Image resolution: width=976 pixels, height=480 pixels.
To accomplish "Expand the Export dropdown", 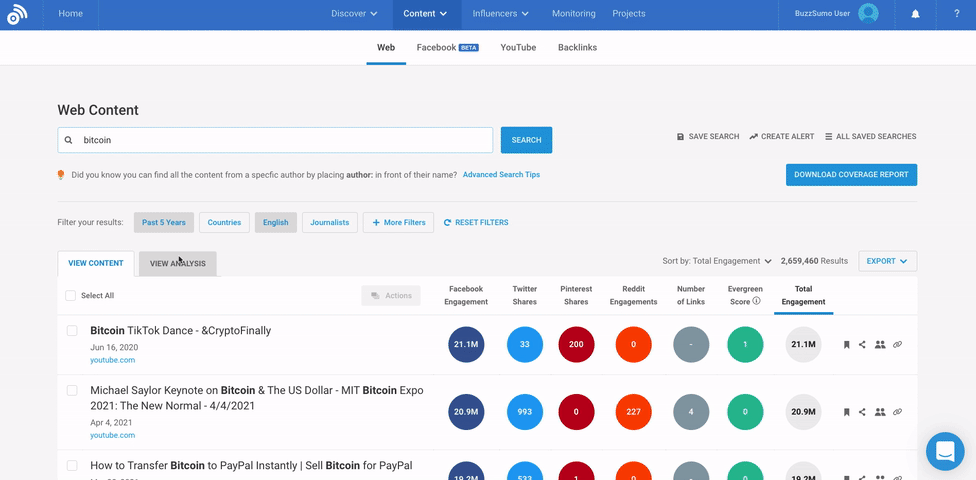I will tap(887, 261).
